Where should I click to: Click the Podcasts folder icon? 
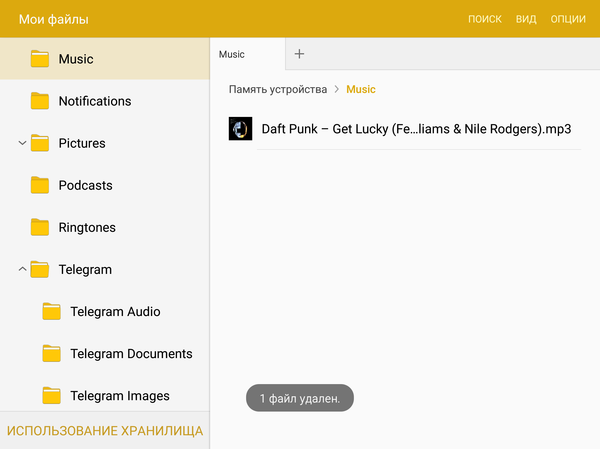coord(39,185)
